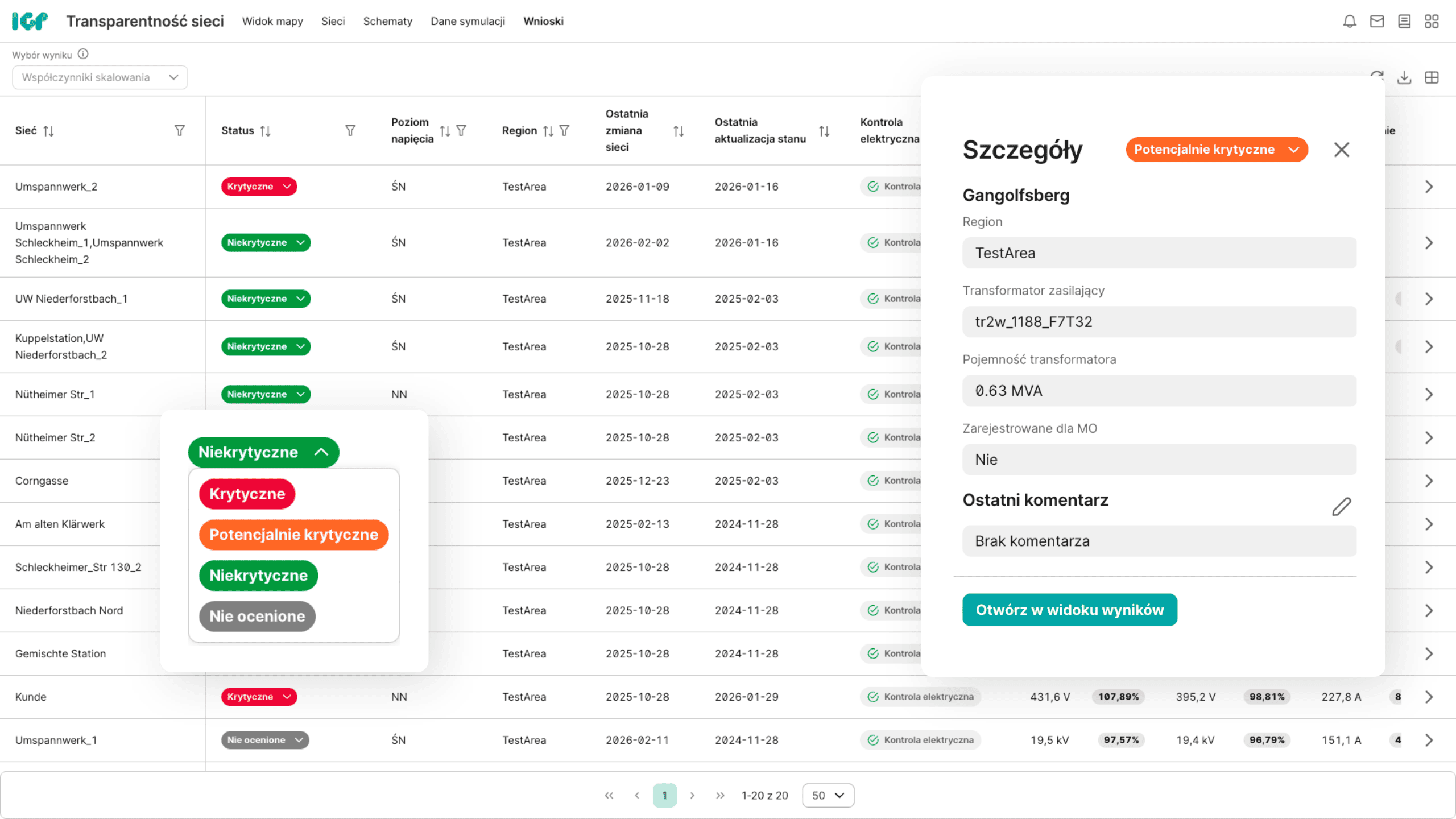Open Dane symulacji menu item

[x=468, y=22]
